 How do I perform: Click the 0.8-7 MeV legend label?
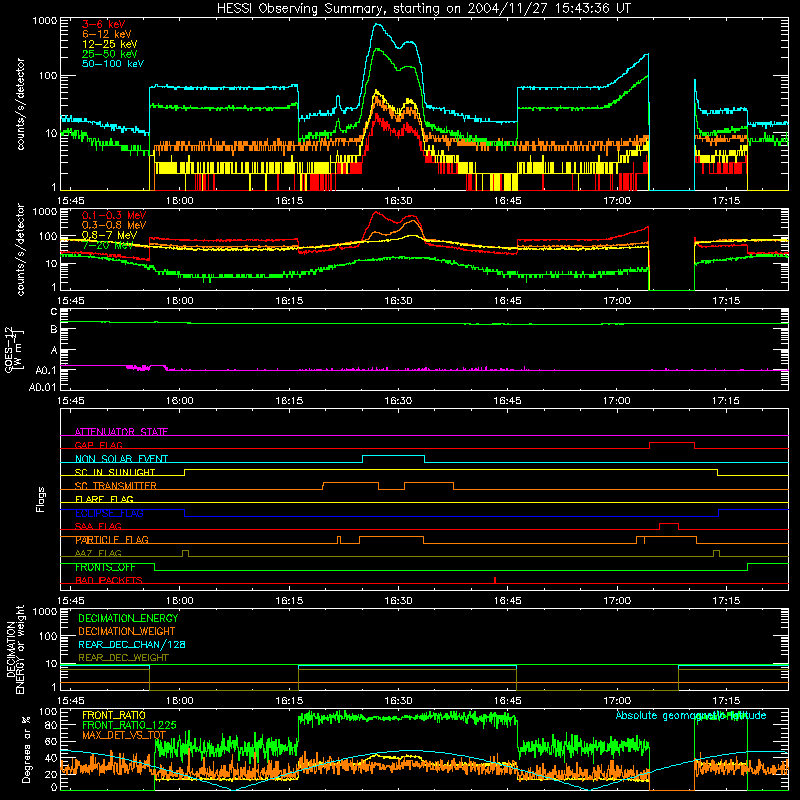(110, 235)
